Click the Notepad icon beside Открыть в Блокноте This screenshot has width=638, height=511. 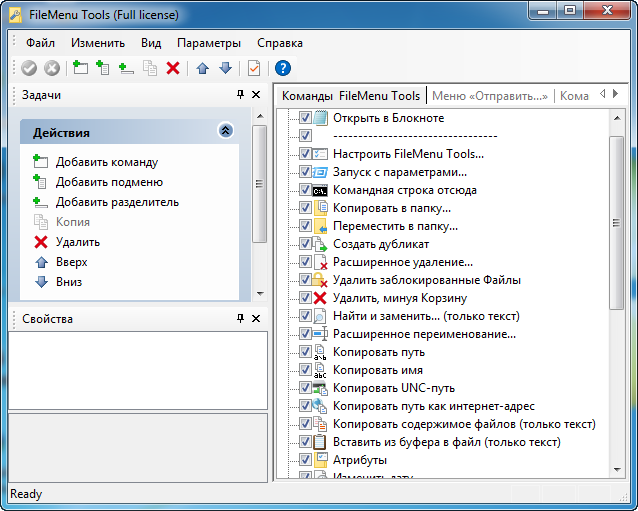(321, 118)
